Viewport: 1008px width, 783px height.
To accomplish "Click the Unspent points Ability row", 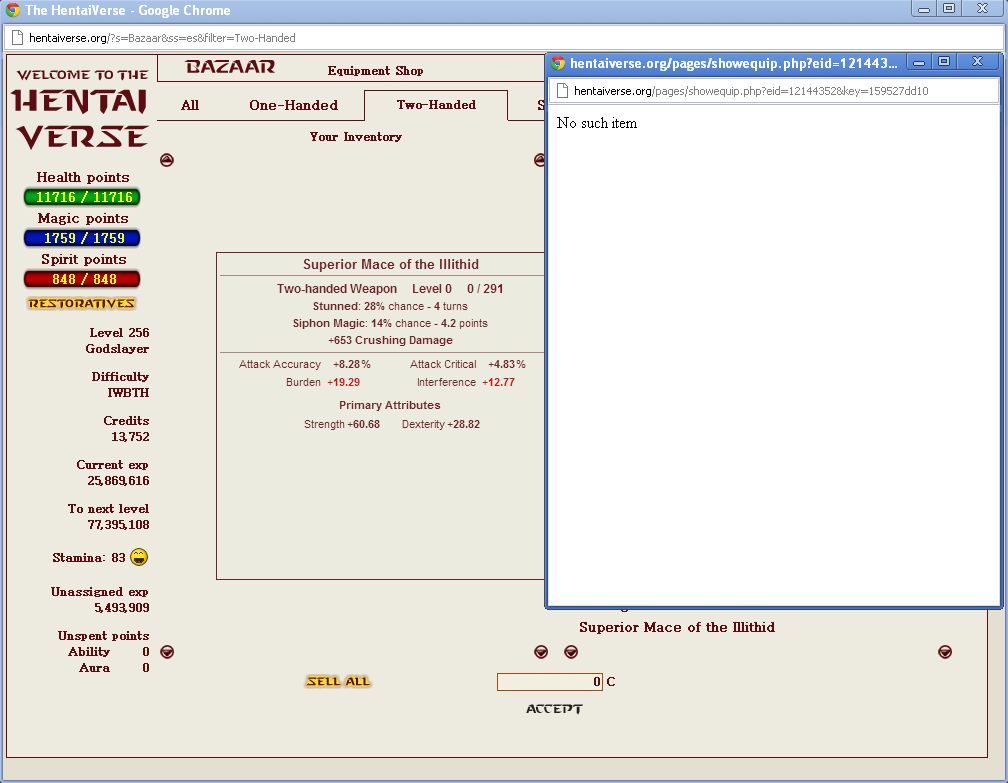I will pyautogui.click(x=109, y=652).
